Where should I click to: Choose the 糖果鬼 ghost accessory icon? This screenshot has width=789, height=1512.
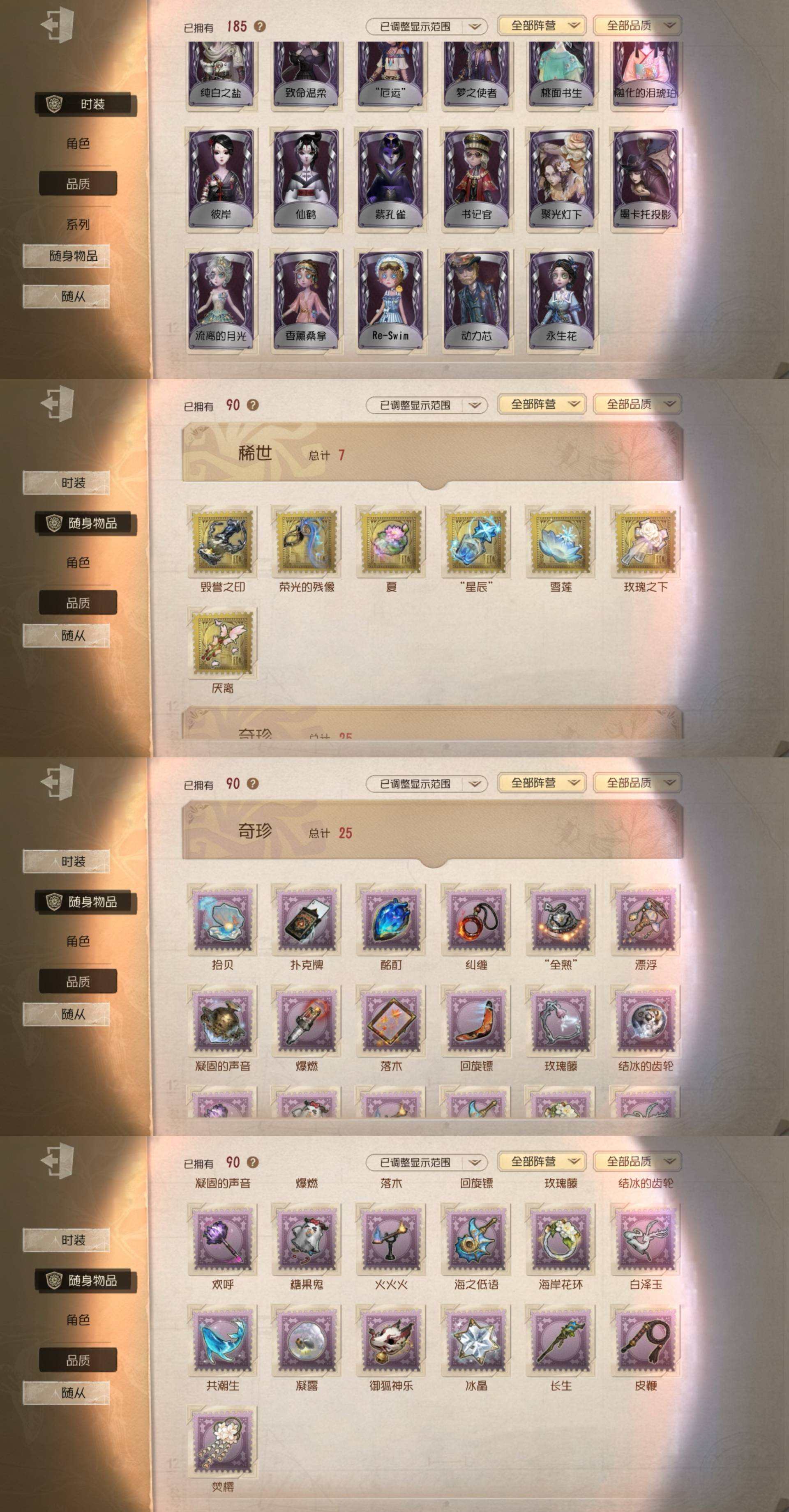(307, 1239)
